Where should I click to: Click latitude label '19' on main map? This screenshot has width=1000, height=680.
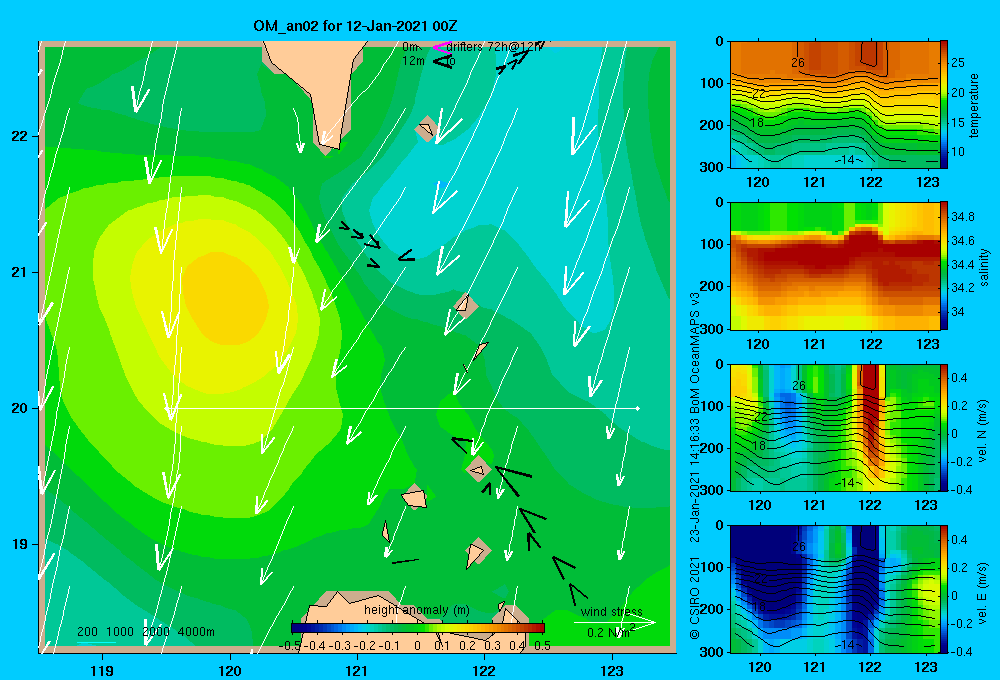(x=20, y=544)
